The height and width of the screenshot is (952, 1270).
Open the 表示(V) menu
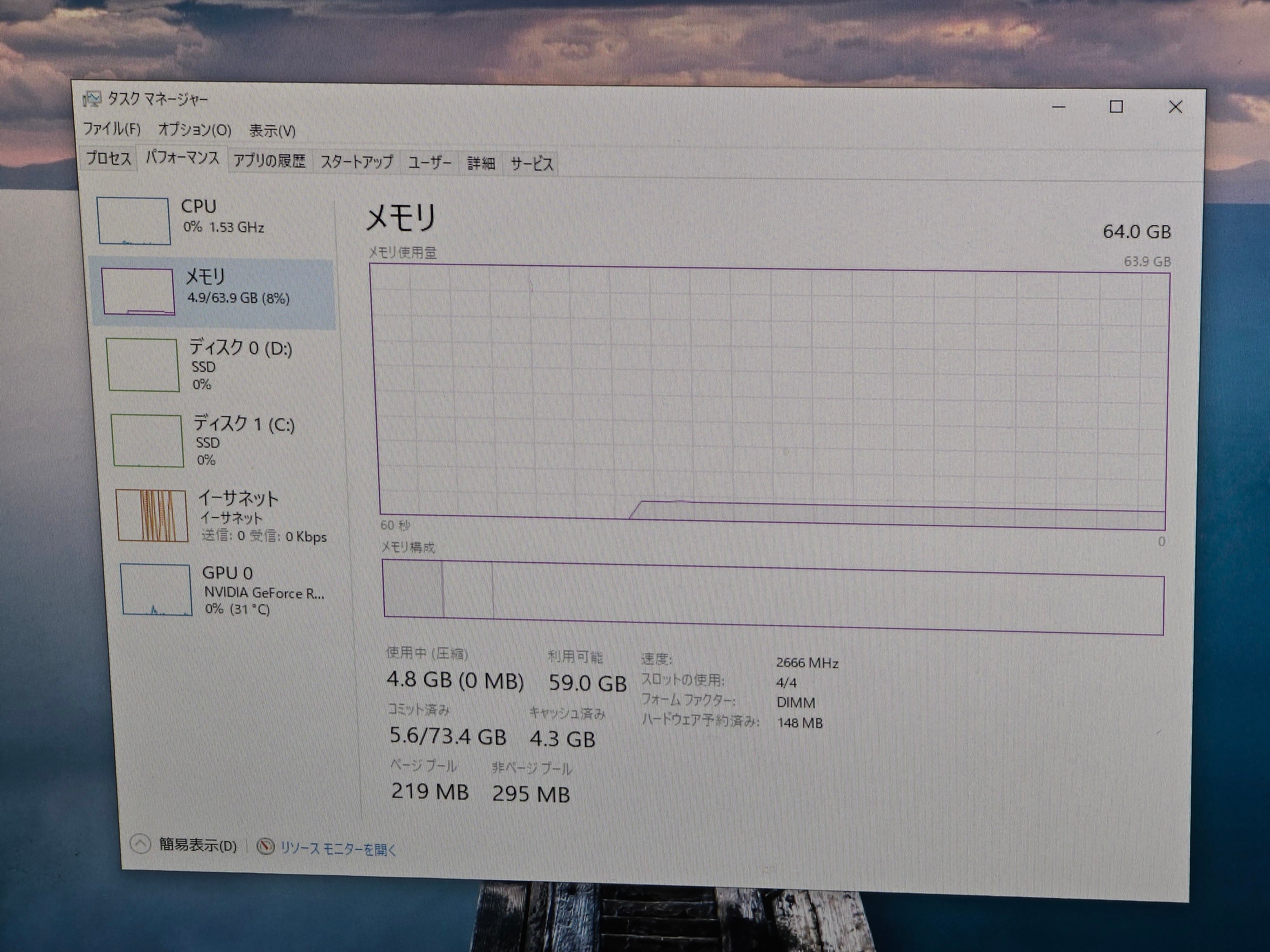(x=272, y=131)
